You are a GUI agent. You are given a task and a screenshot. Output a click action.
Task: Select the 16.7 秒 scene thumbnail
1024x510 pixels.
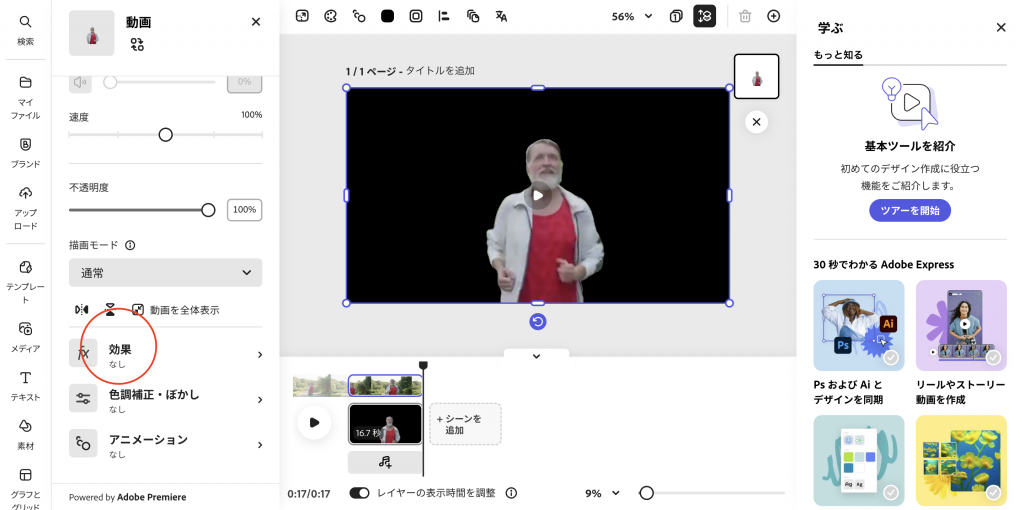tap(385, 424)
